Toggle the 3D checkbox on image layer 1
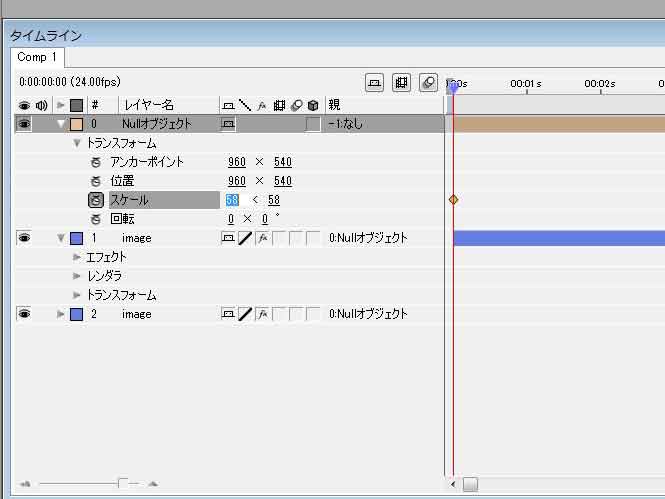Viewport: 665px width, 499px height. [x=313, y=238]
